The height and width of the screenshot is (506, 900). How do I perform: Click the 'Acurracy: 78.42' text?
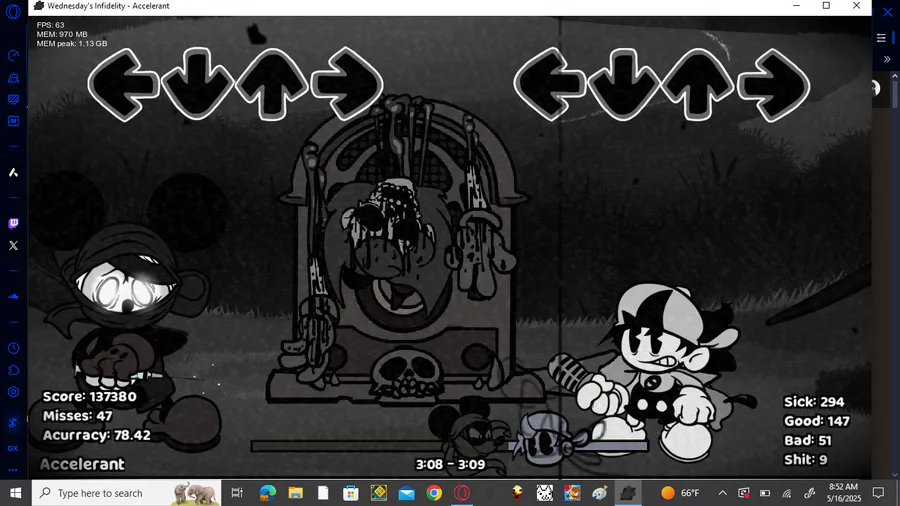coord(96,435)
